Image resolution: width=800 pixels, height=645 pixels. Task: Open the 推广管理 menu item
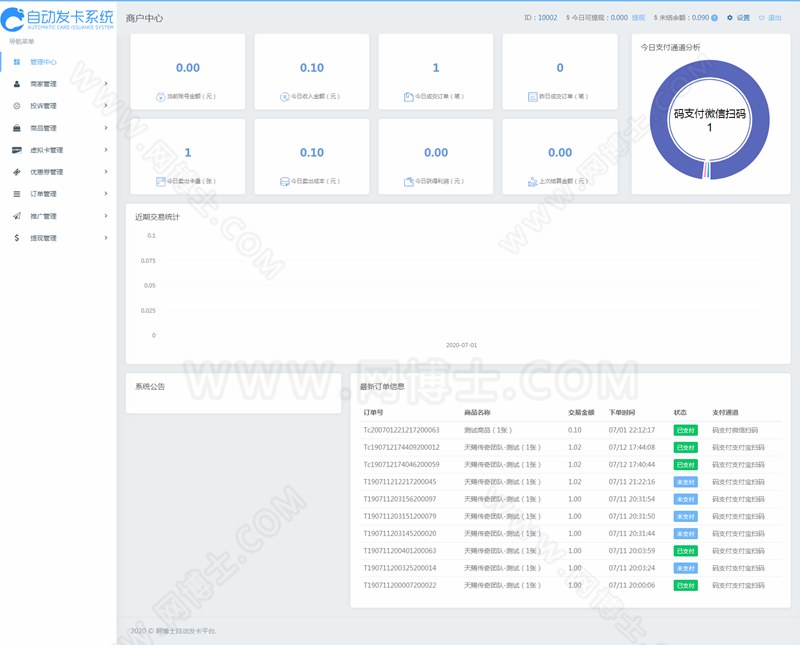(58, 216)
